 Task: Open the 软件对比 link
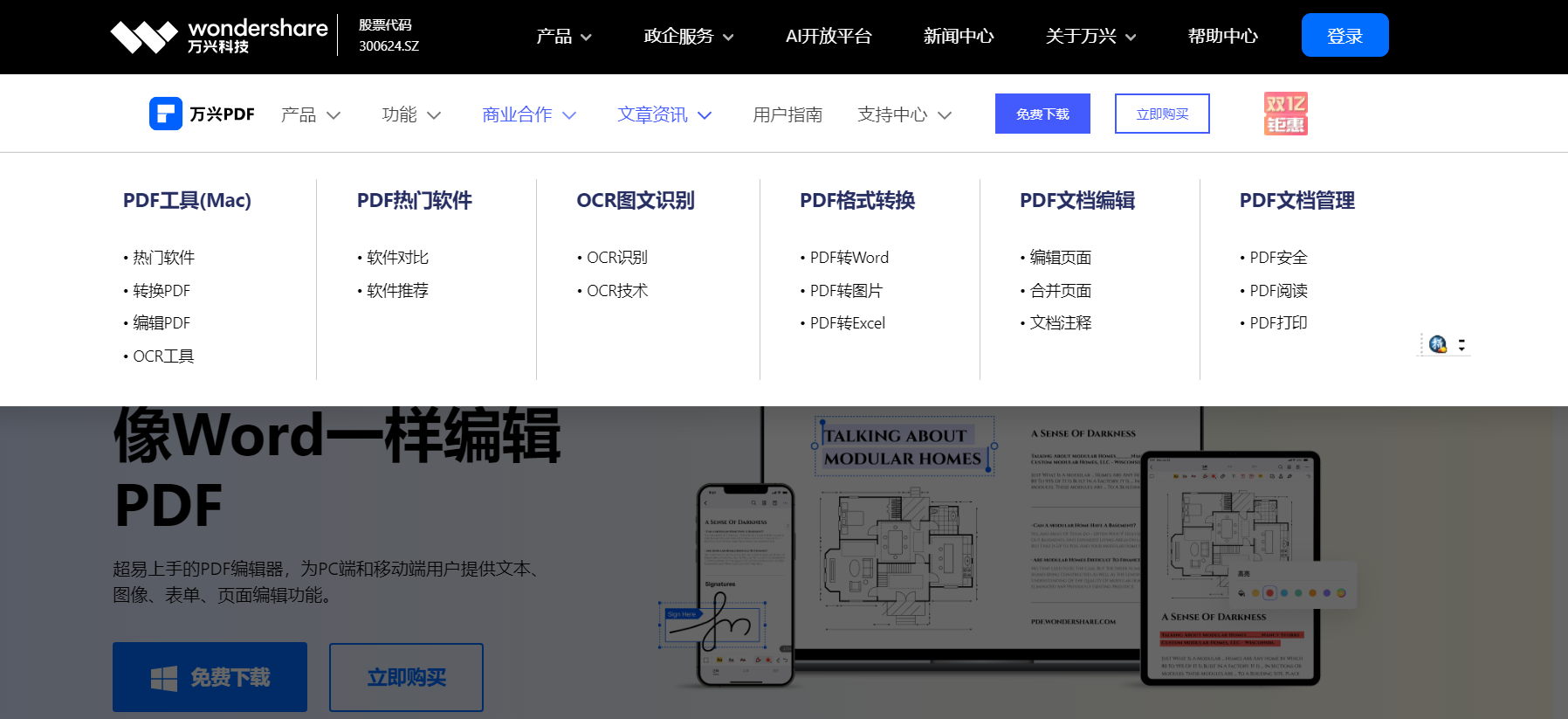pyautogui.click(x=397, y=258)
